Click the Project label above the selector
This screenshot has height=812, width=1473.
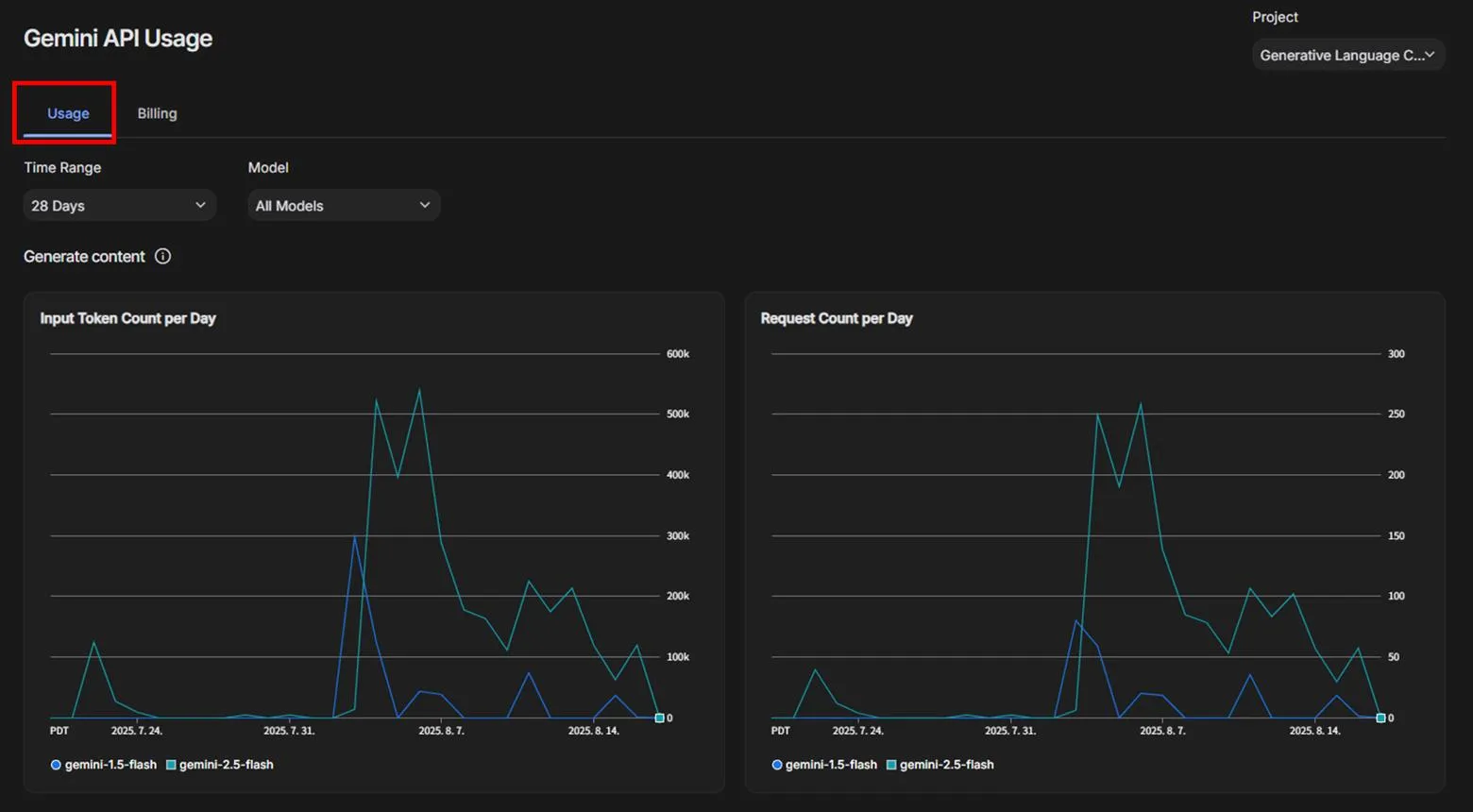[1275, 17]
